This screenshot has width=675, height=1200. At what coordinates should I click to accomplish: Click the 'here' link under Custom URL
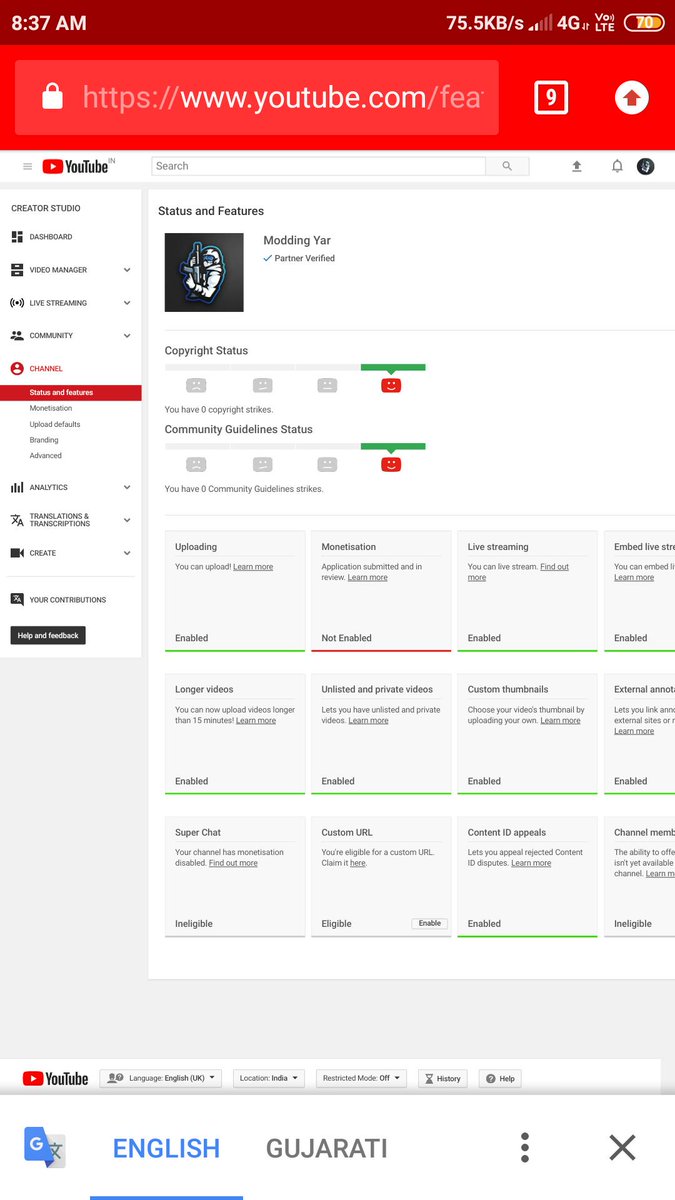[358, 863]
